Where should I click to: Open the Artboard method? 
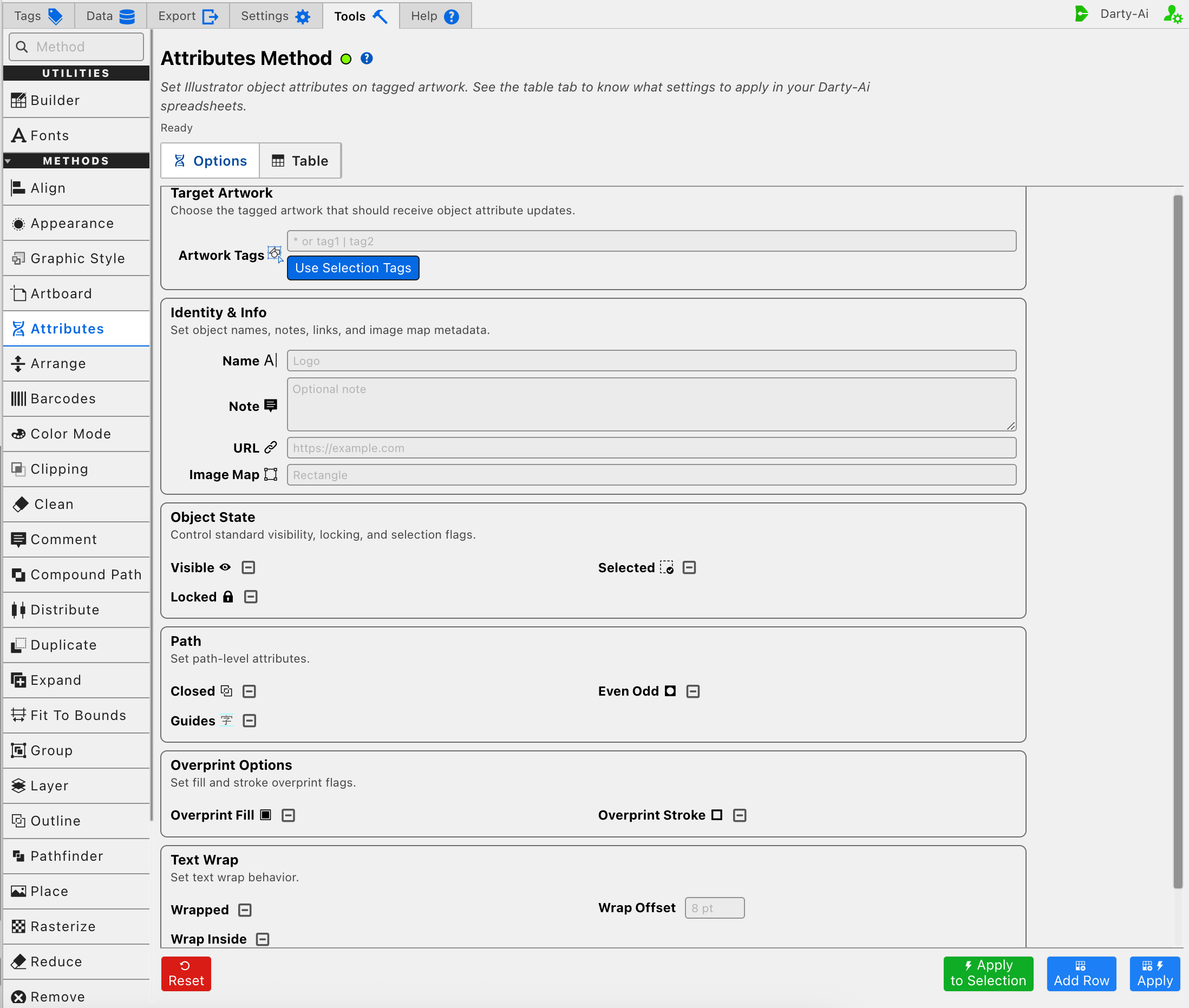click(76, 294)
